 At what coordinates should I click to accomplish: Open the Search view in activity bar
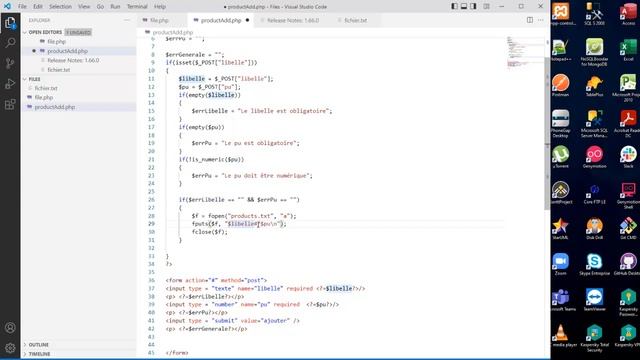pyautogui.click(x=10, y=42)
